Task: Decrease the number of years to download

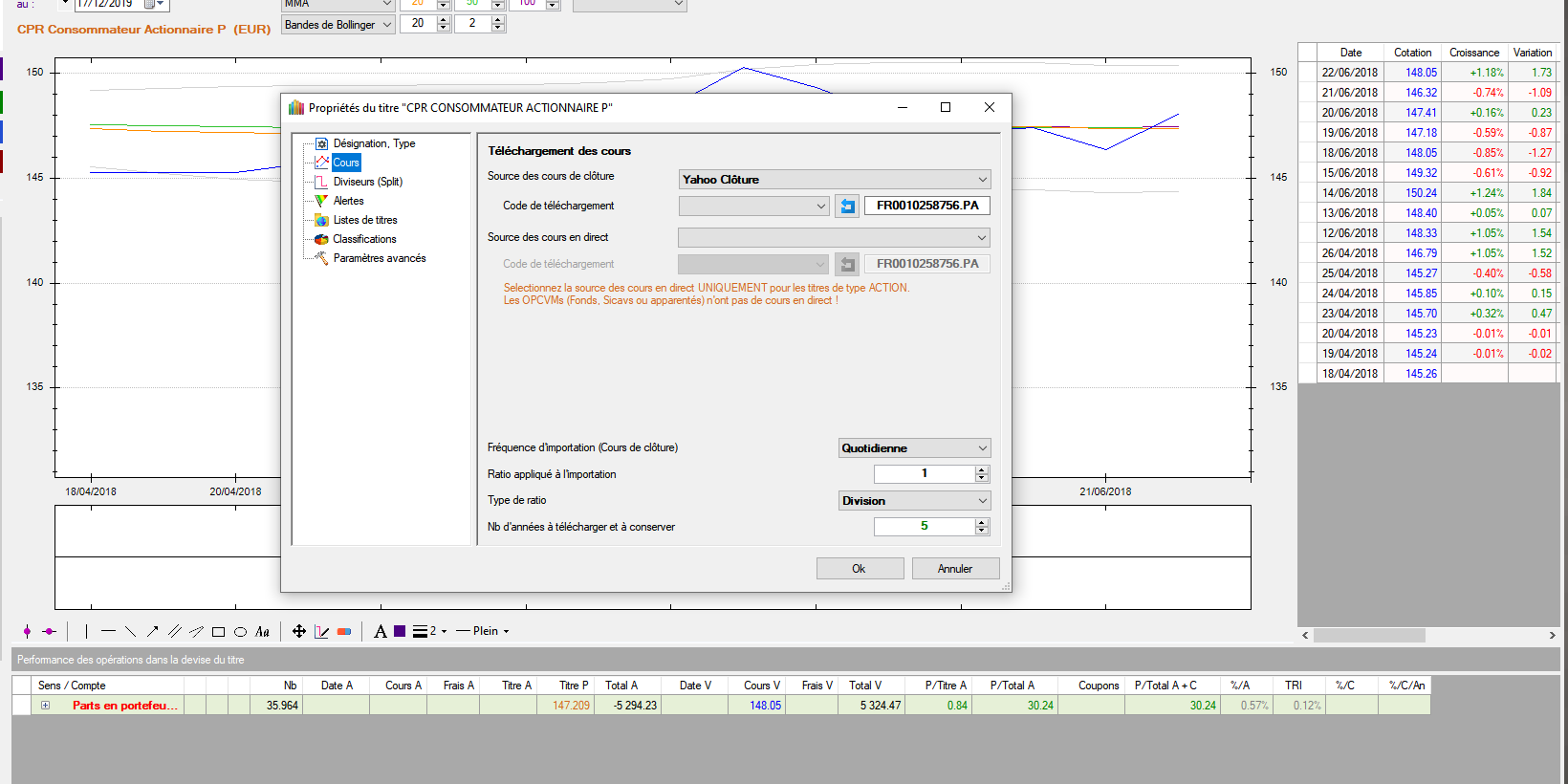Action: click(982, 531)
